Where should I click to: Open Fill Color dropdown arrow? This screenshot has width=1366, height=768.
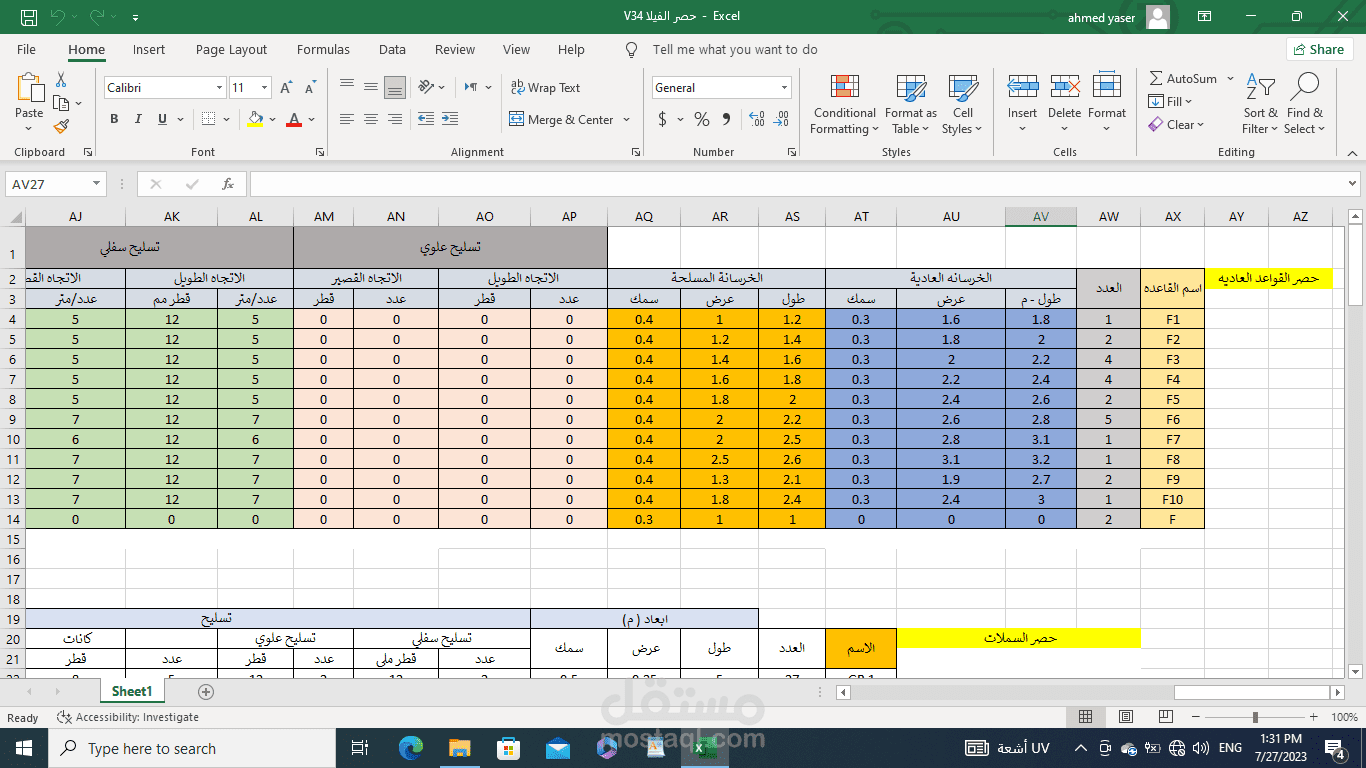point(272,119)
